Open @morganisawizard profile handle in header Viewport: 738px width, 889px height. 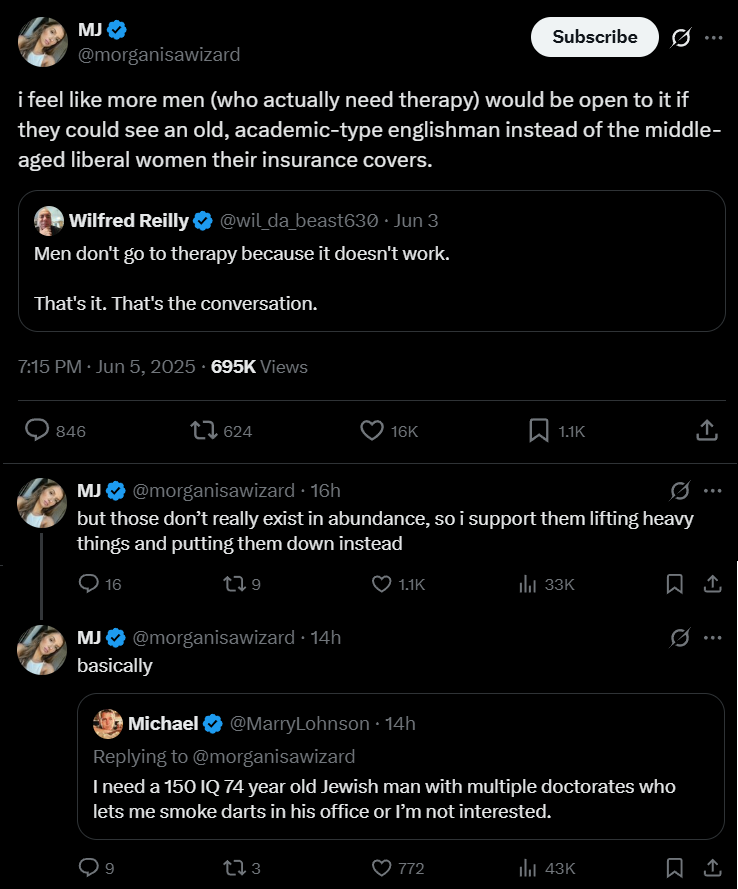click(158, 55)
